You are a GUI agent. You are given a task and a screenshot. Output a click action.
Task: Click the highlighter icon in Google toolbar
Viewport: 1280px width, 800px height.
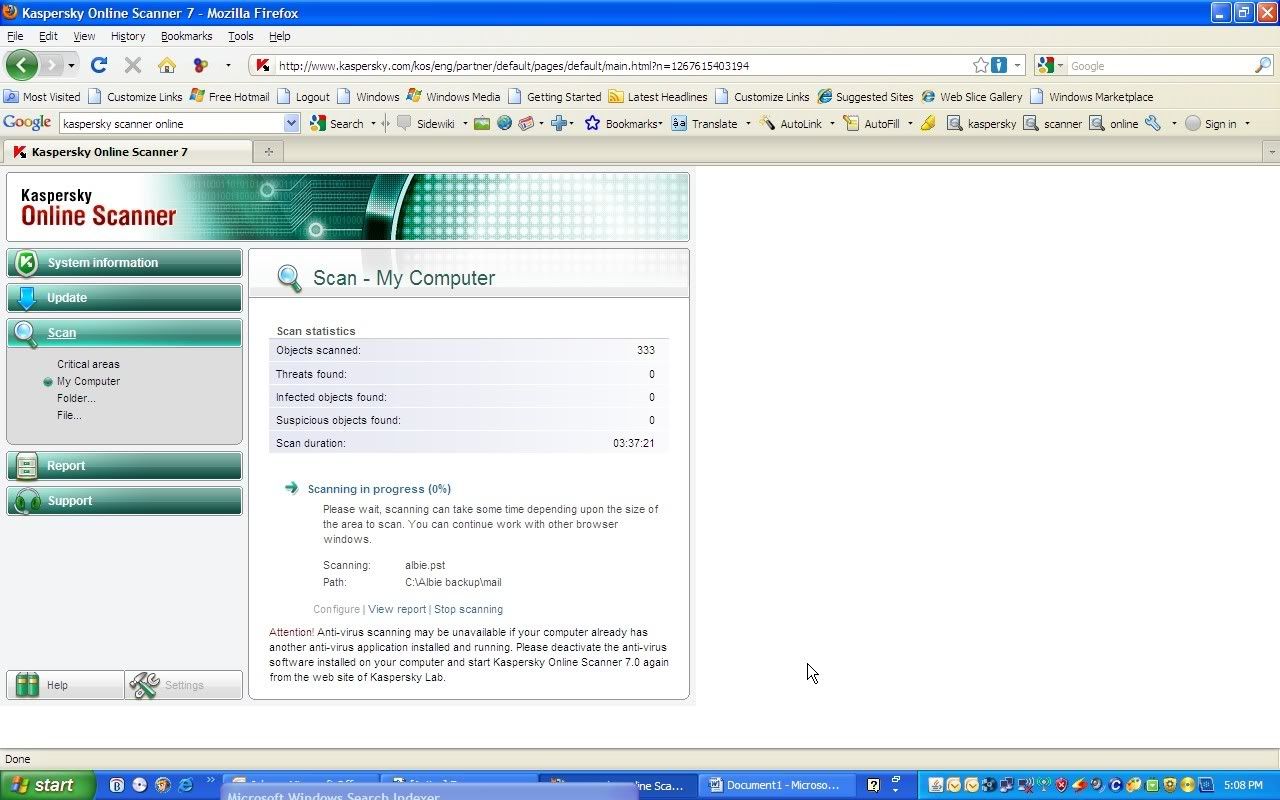click(x=928, y=124)
